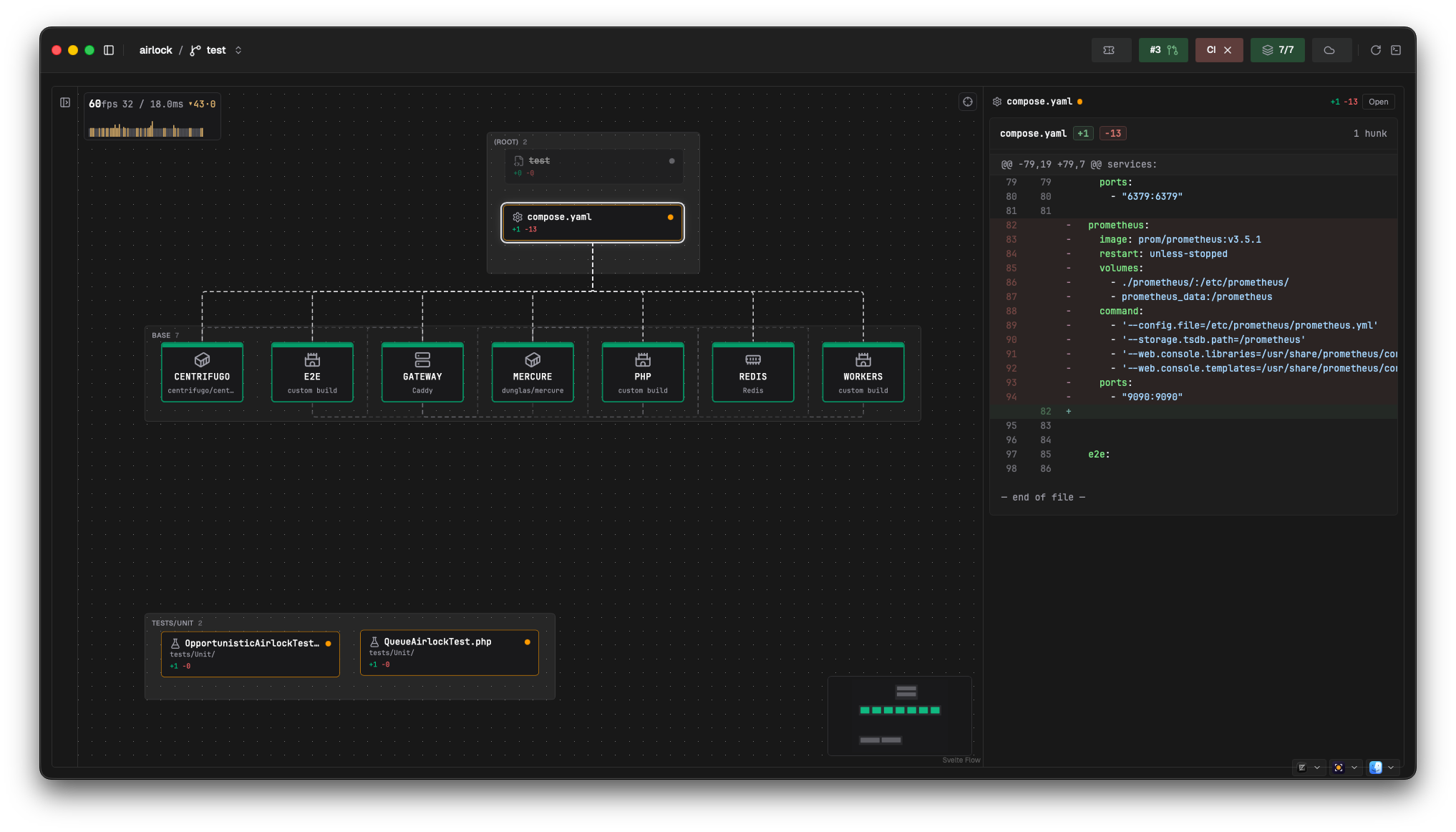The width and height of the screenshot is (1456, 832).
Task: Toggle the left sidebar in the title bar
Action: point(109,50)
